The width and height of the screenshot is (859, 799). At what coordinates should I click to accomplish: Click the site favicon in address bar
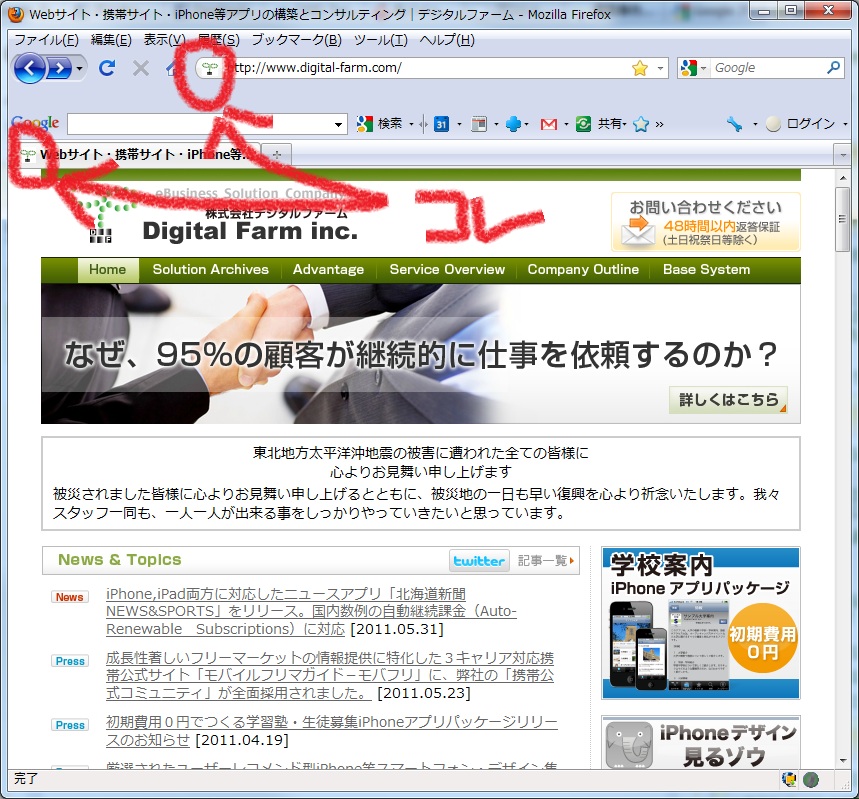[209, 68]
